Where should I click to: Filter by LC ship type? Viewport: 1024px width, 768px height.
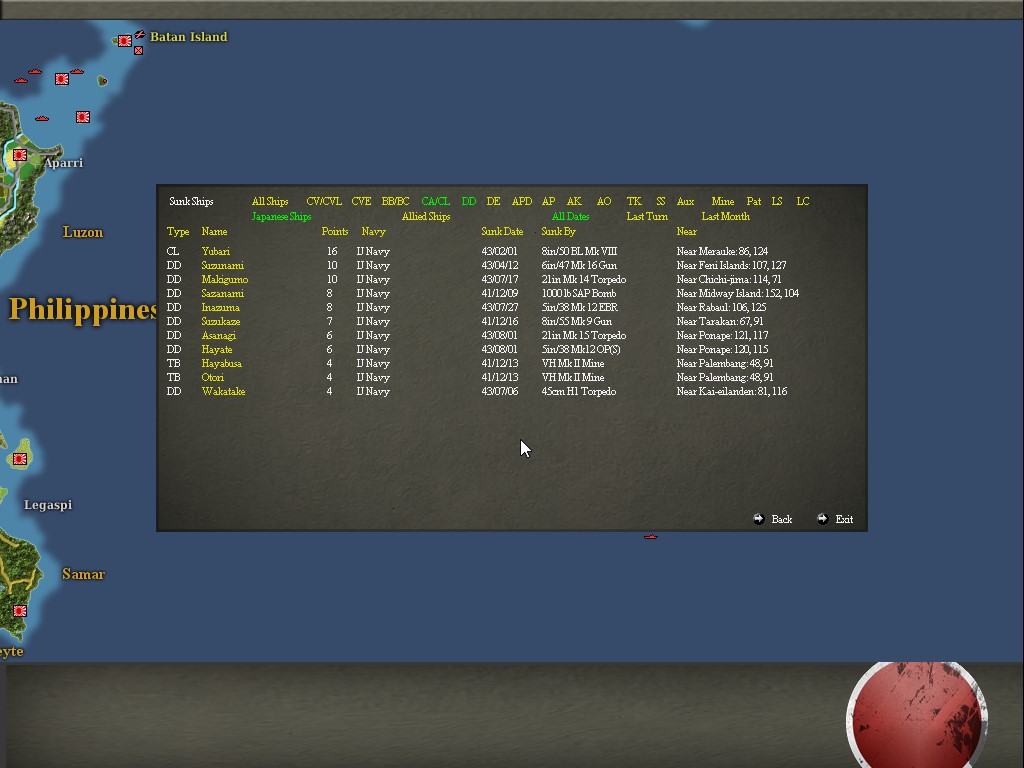tap(803, 201)
